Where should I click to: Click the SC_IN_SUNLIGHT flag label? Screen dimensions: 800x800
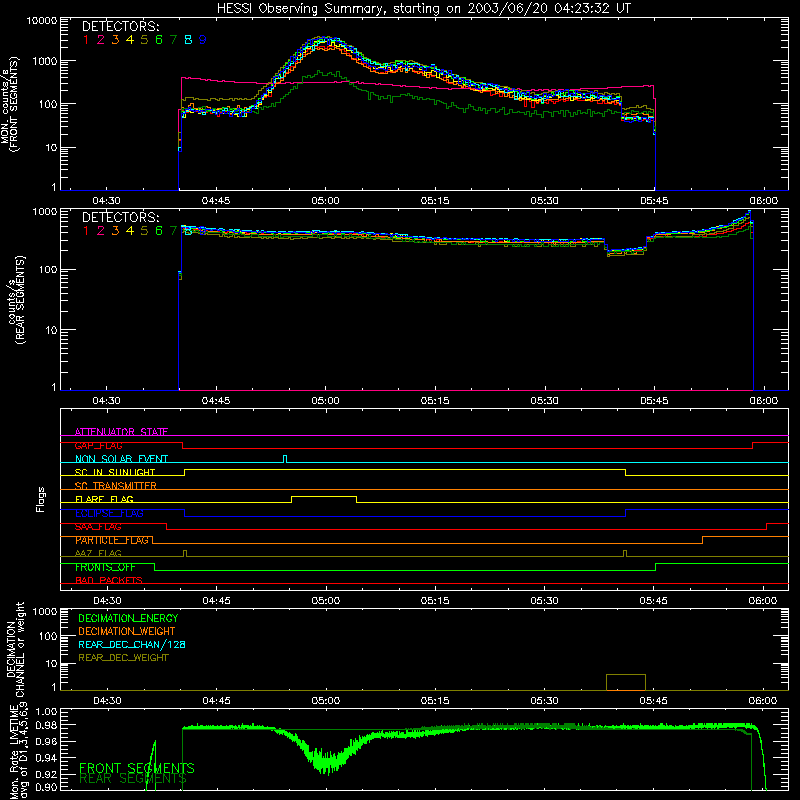click(115, 472)
